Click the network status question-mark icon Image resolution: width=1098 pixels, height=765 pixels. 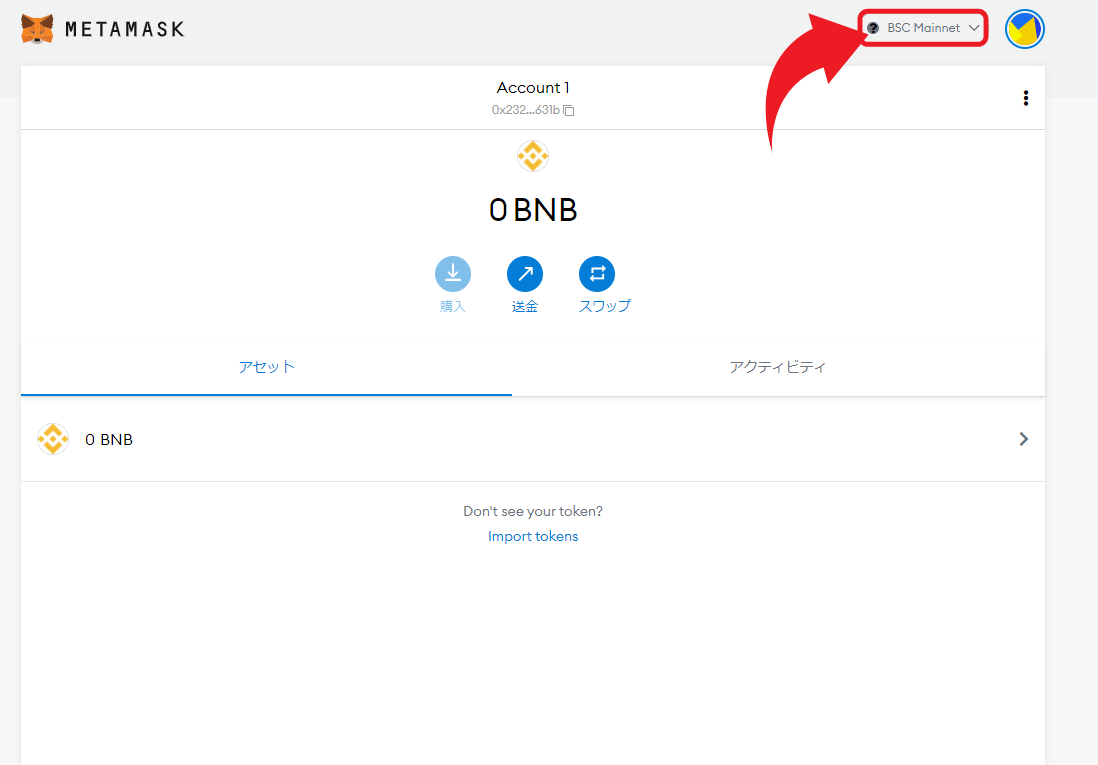[873, 28]
